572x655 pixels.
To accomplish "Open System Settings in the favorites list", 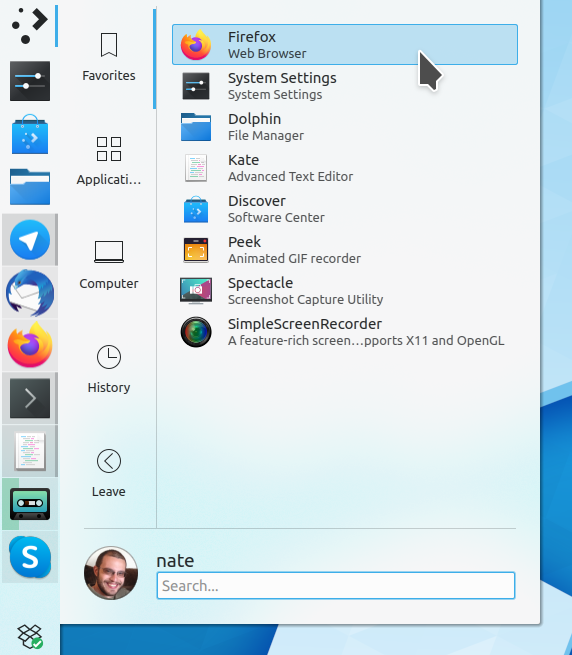I will click(x=345, y=86).
